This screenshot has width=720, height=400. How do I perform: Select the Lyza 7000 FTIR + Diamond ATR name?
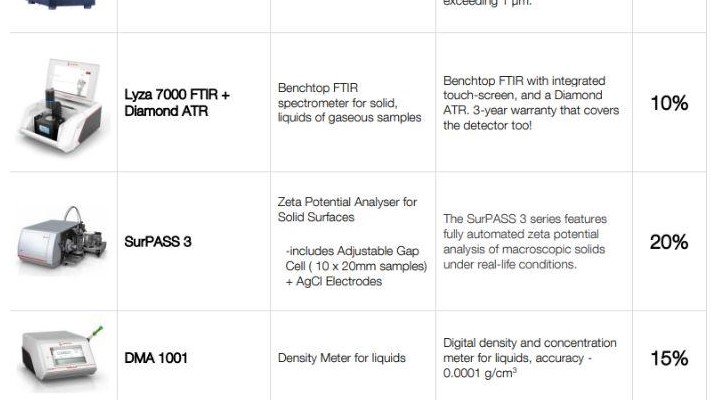[x=177, y=103]
